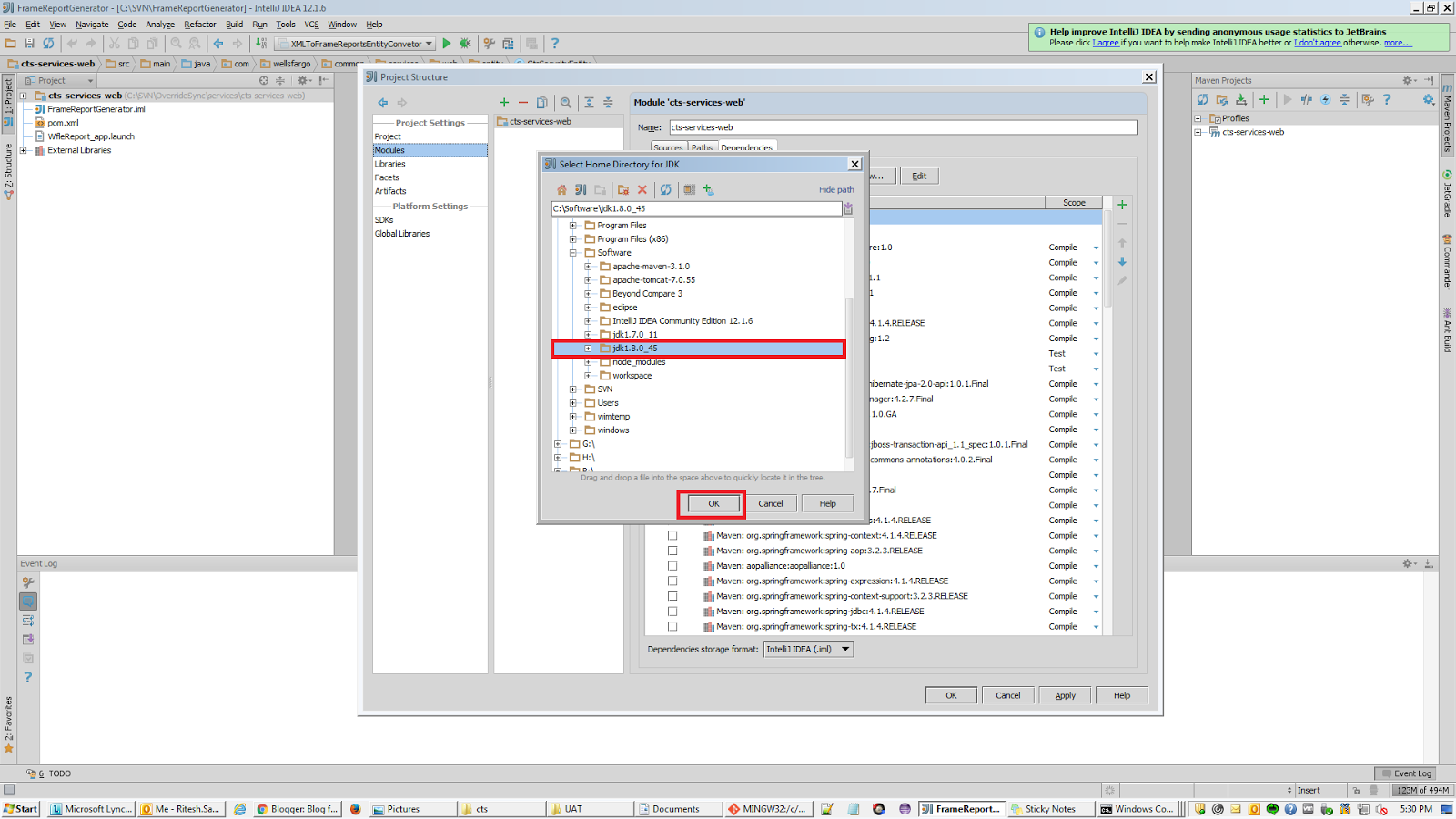Open the Dependencies storage format dropdown

(x=844, y=649)
